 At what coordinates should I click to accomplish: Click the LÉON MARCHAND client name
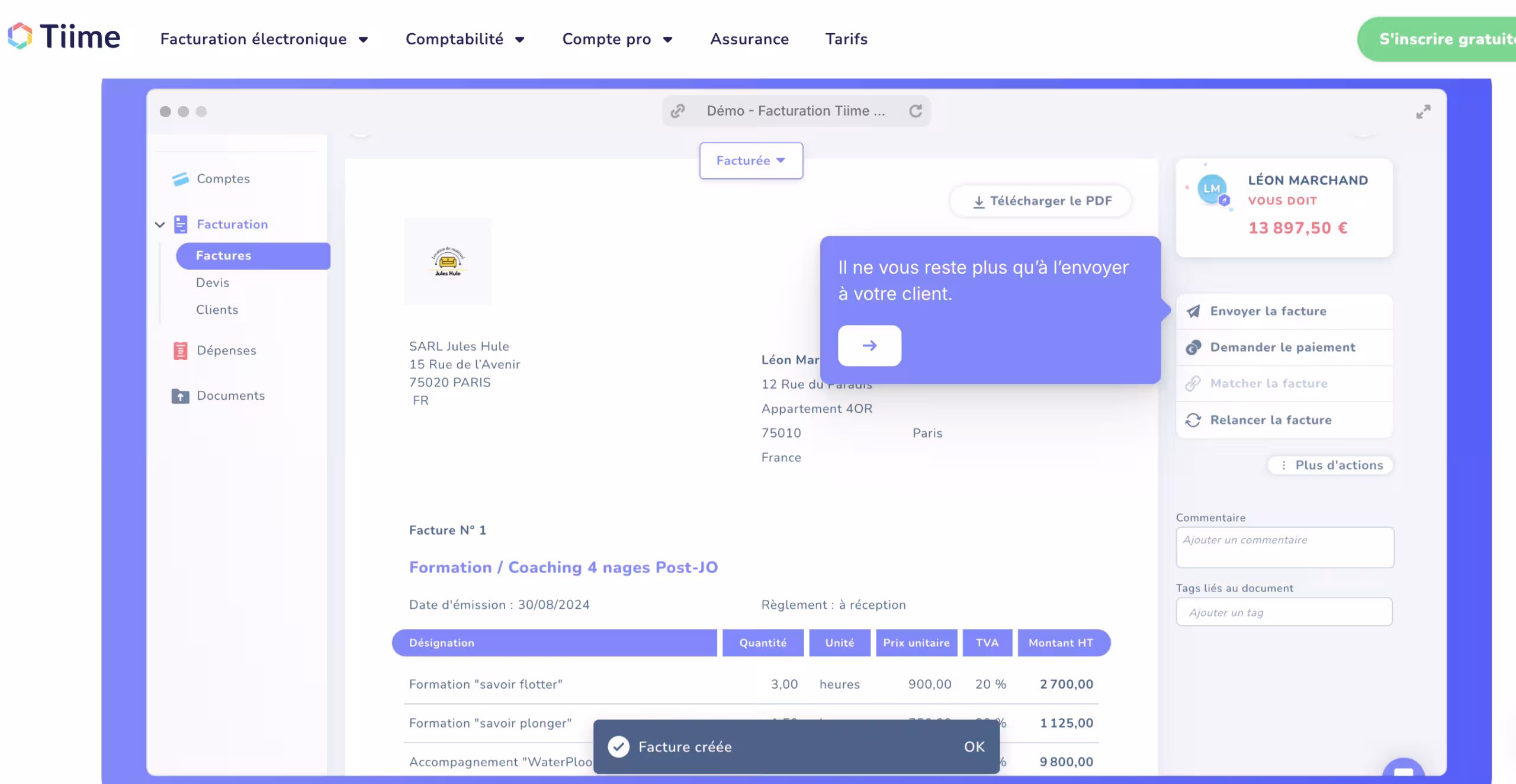[1308, 180]
